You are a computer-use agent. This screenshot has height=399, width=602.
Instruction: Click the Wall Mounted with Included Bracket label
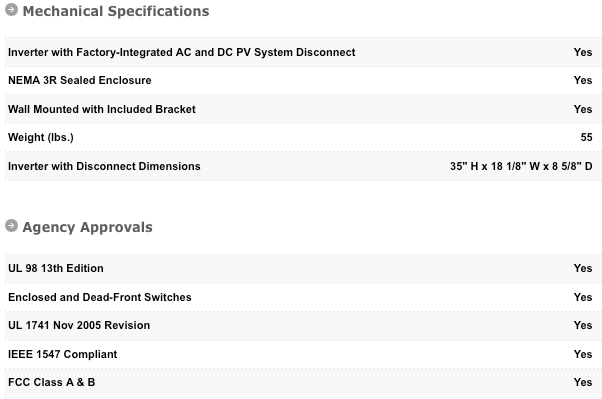pos(102,109)
